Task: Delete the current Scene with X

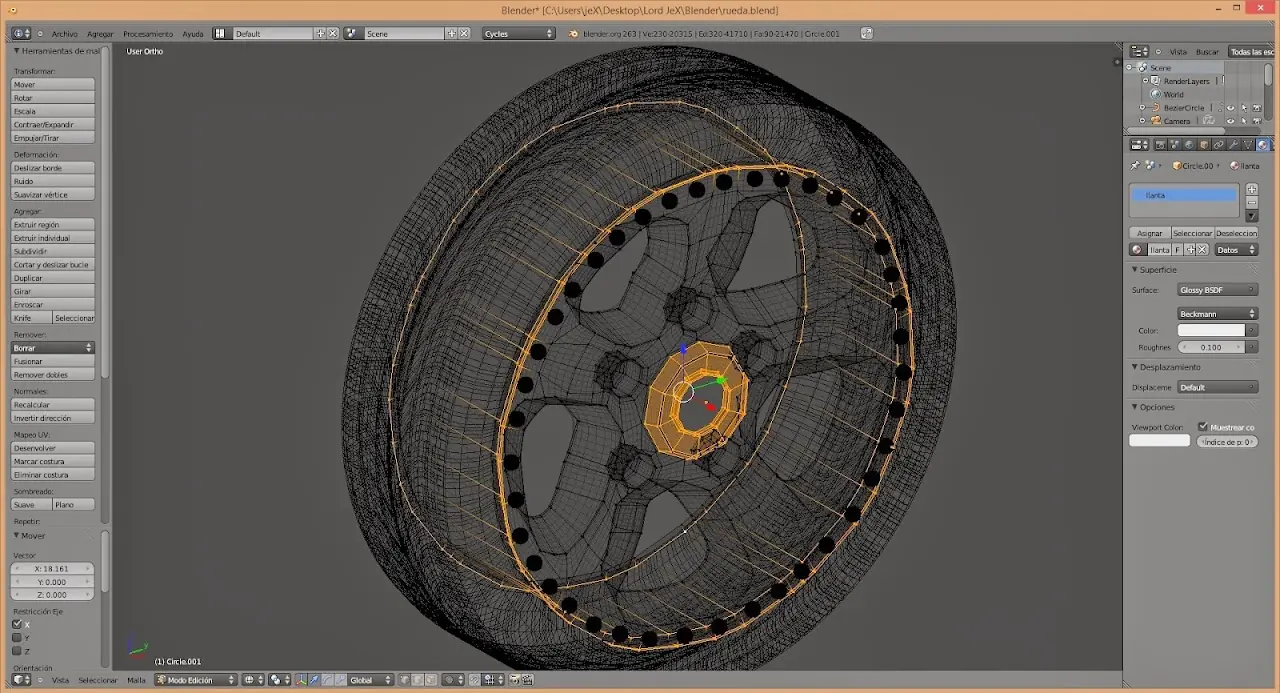Action: [x=464, y=33]
